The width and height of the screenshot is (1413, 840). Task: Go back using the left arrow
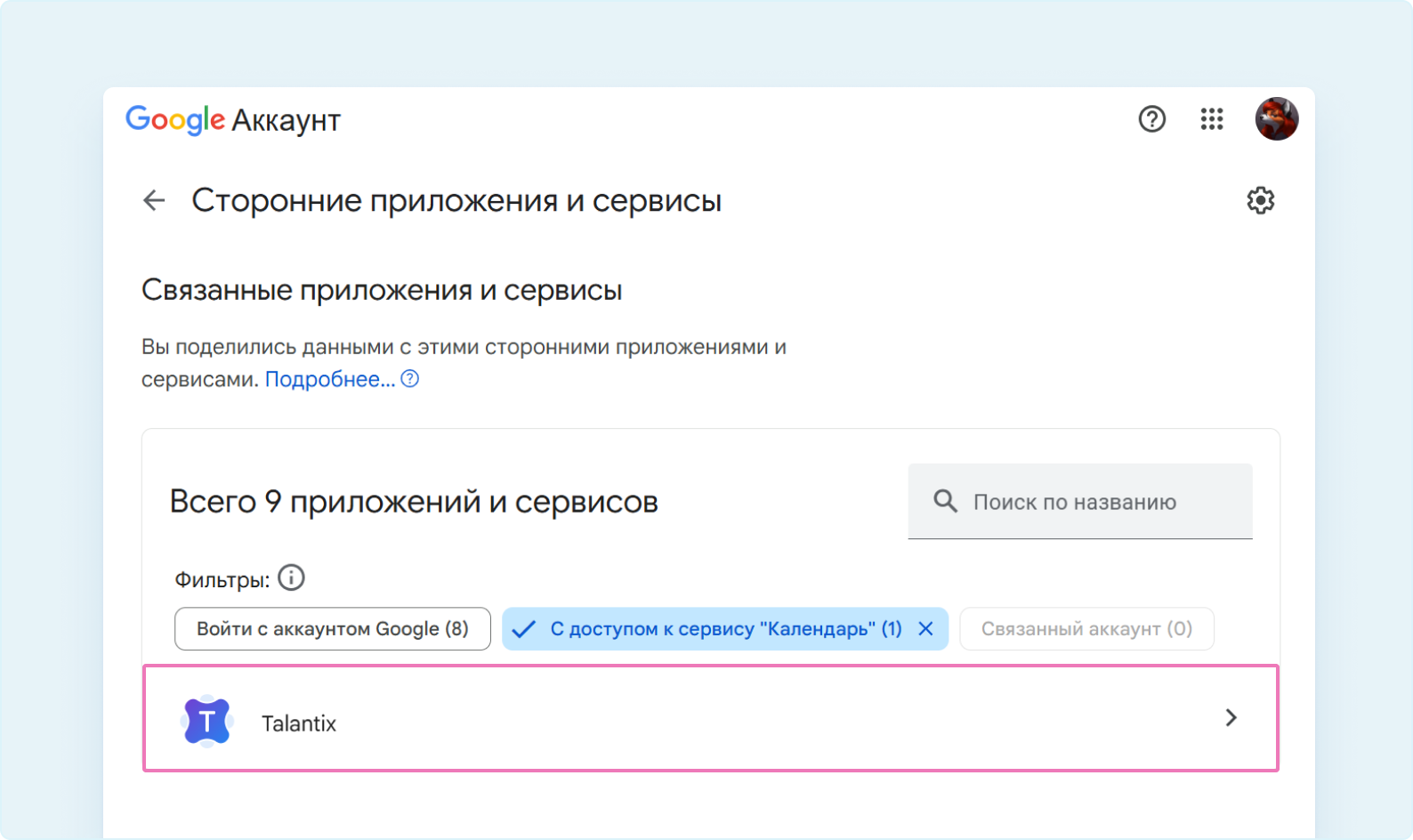(x=154, y=200)
